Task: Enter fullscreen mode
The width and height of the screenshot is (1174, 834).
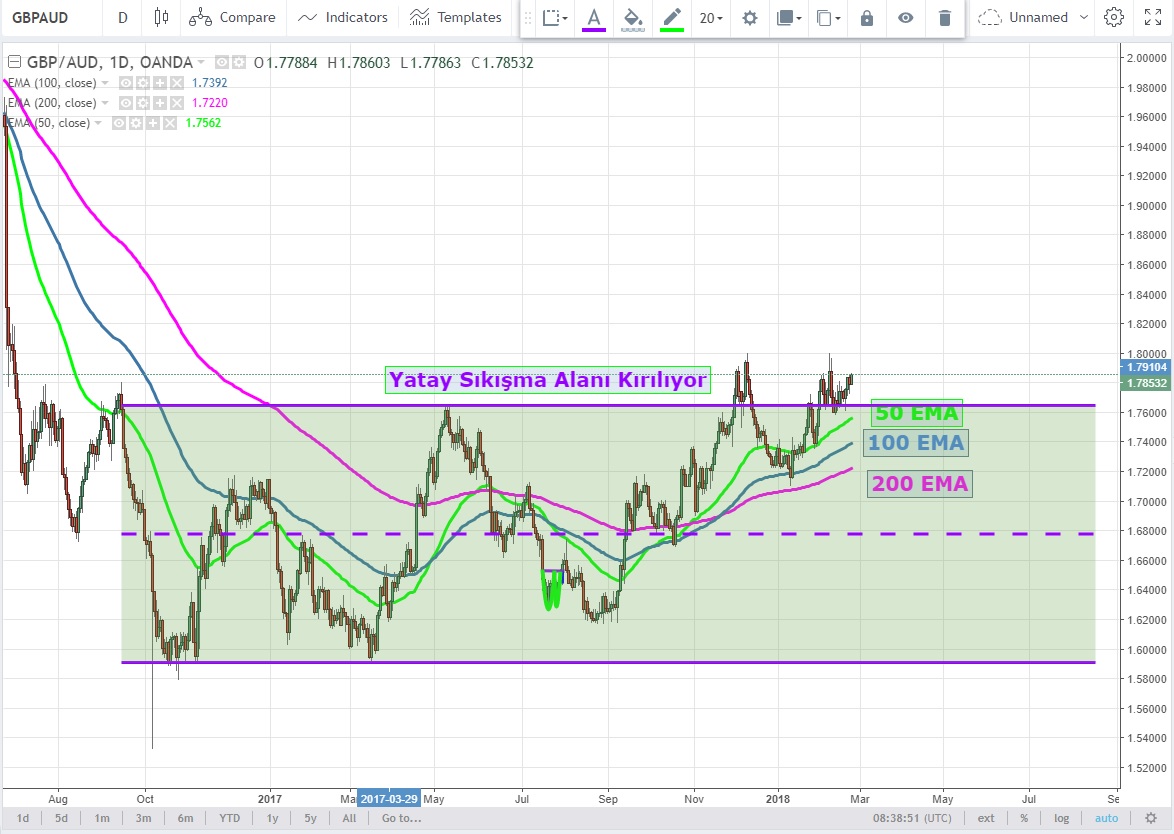Action: (x=1152, y=17)
